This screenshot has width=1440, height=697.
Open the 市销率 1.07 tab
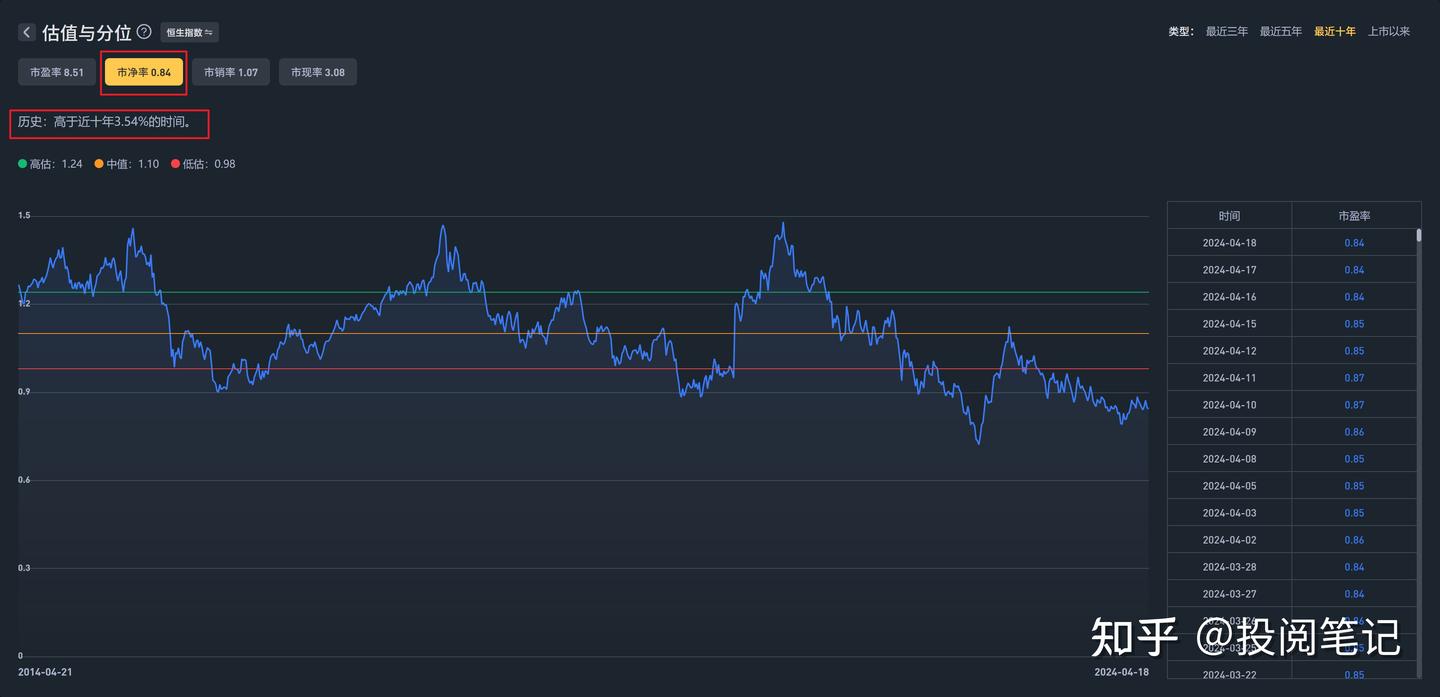231,72
